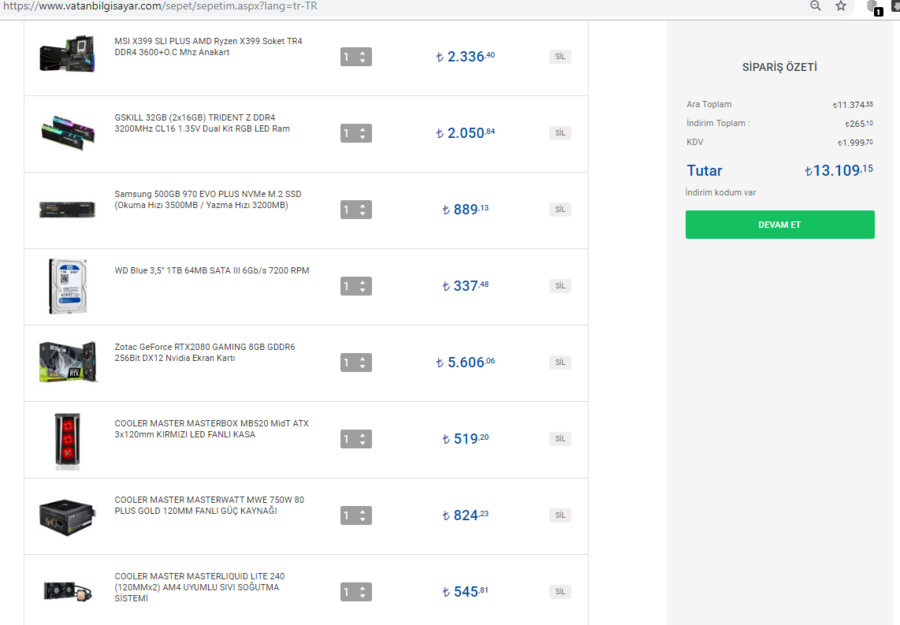This screenshot has height=625, width=900.
Task: Open Cooler Master MasterWatt PSU thumbnail
Action: pos(67,517)
